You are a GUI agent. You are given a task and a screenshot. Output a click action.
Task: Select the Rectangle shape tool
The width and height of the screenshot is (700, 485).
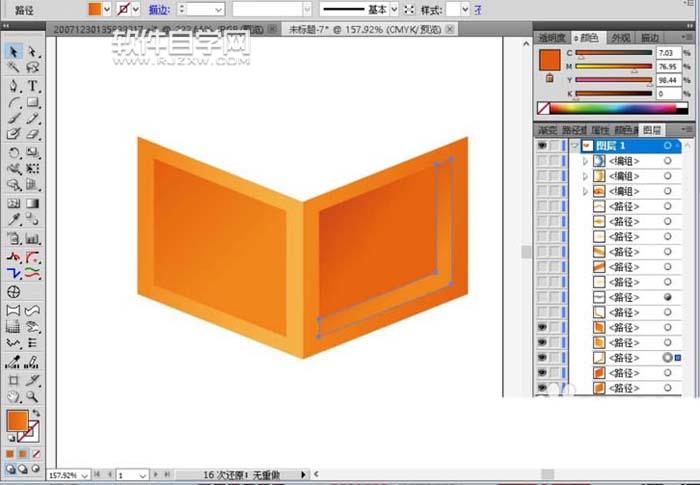(x=33, y=103)
